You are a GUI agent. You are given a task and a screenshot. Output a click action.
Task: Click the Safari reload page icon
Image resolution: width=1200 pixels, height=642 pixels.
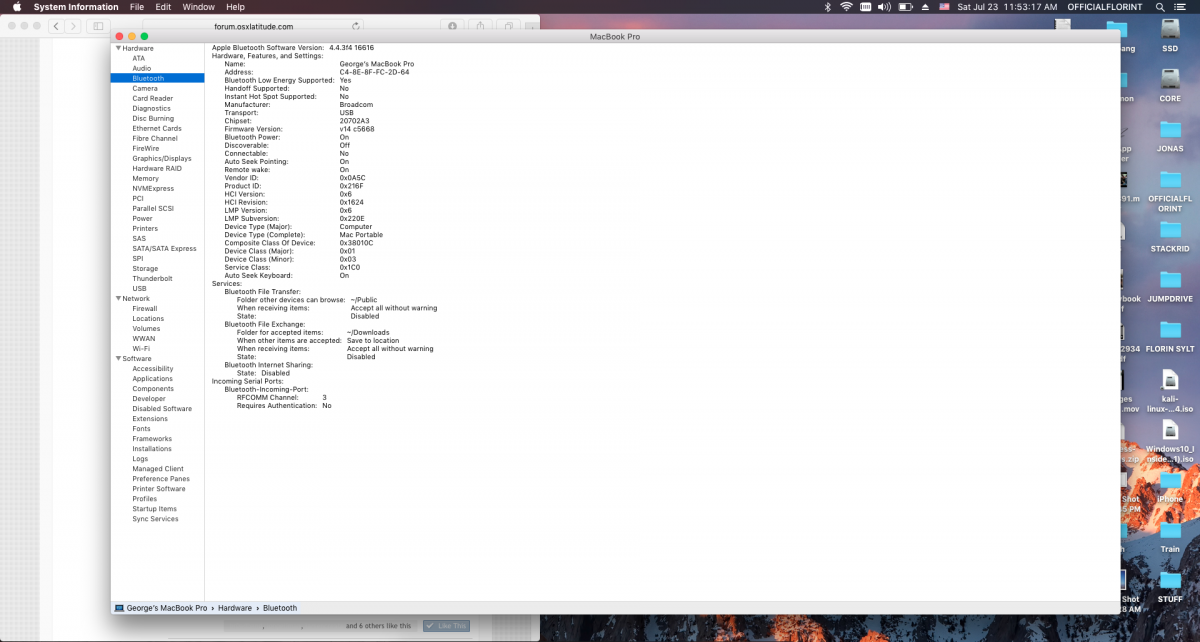357,26
